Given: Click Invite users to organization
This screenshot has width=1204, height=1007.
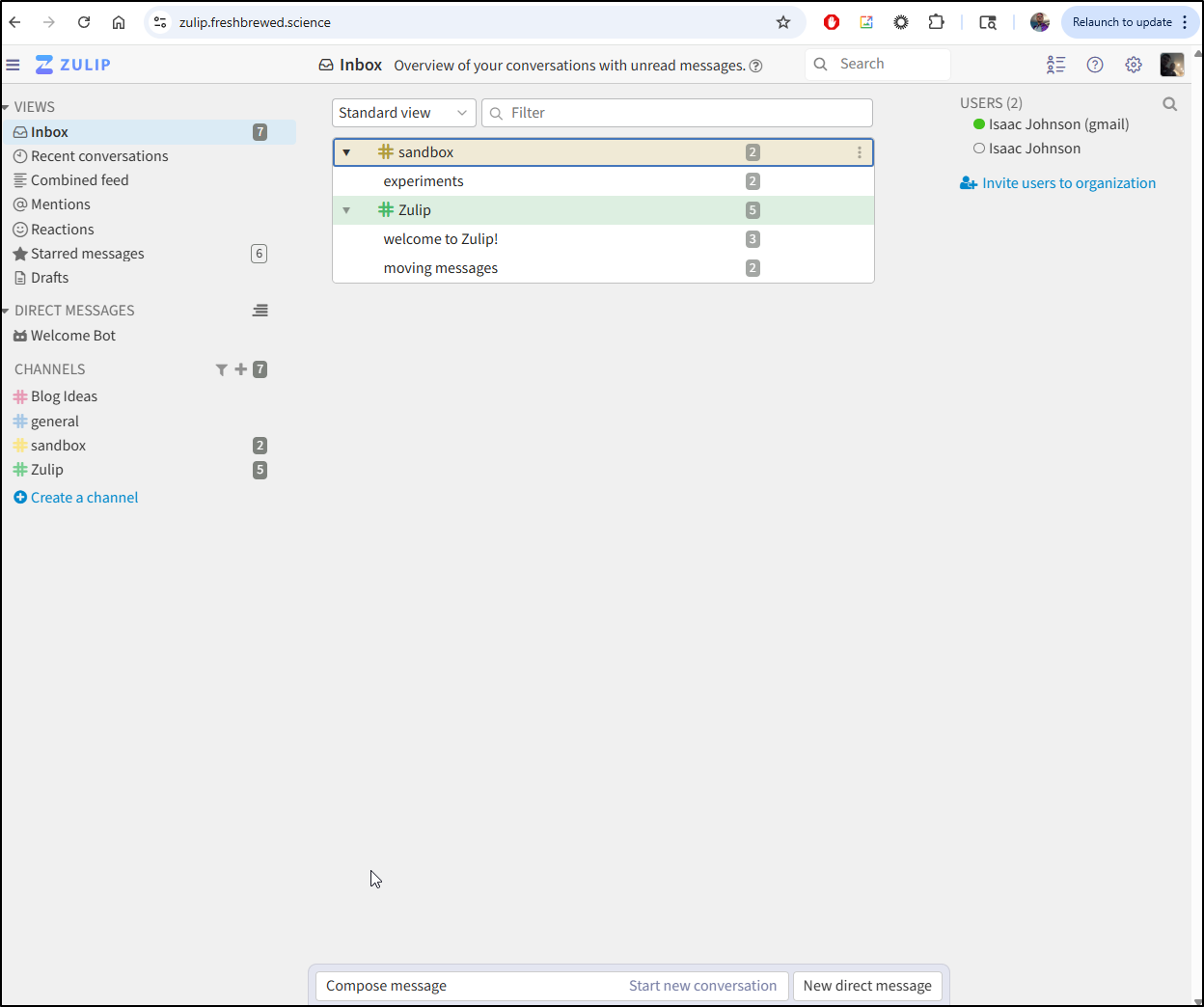Looking at the screenshot, I should coord(1057,183).
